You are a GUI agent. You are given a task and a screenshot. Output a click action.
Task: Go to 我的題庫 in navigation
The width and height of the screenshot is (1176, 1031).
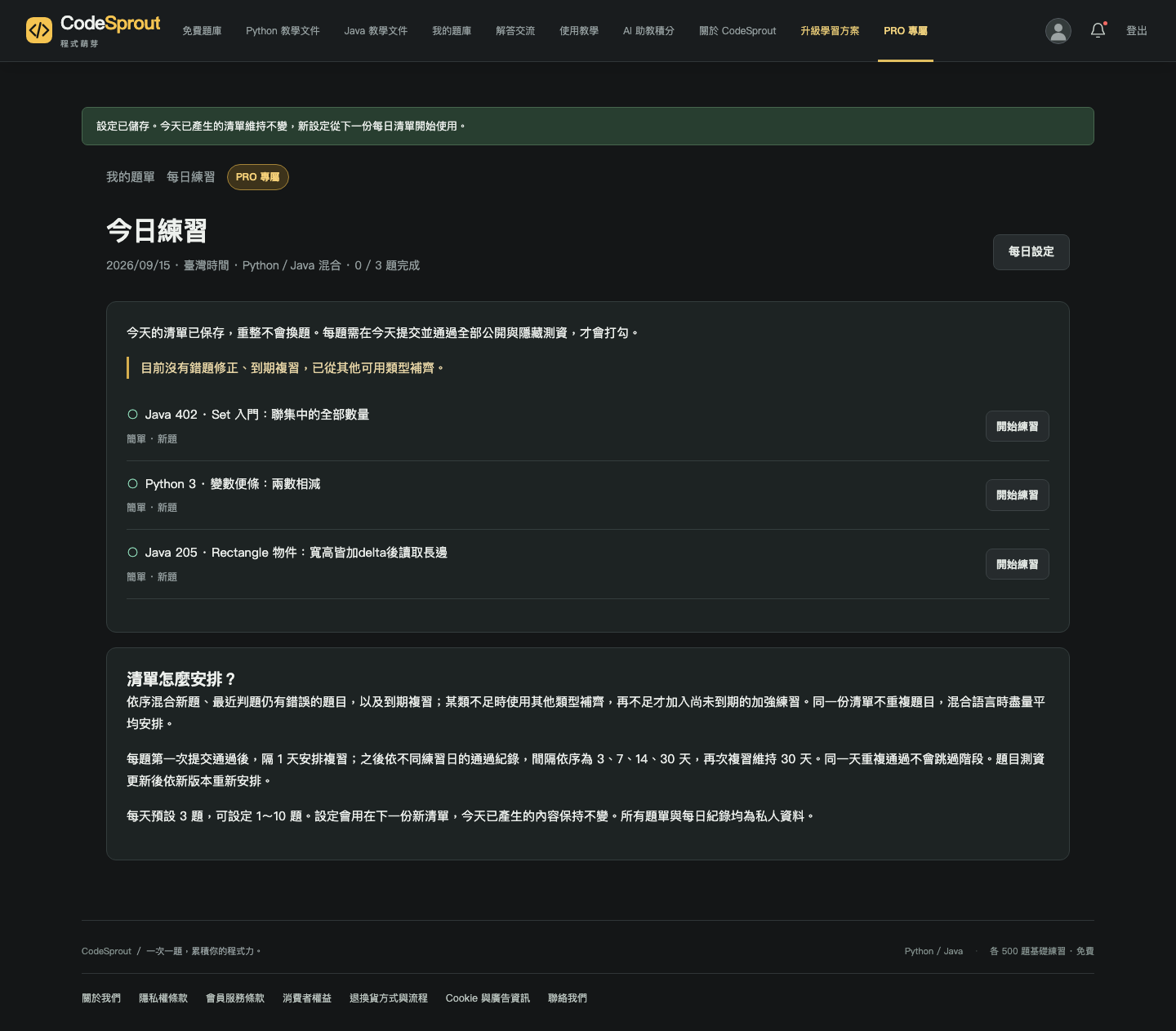point(452,31)
